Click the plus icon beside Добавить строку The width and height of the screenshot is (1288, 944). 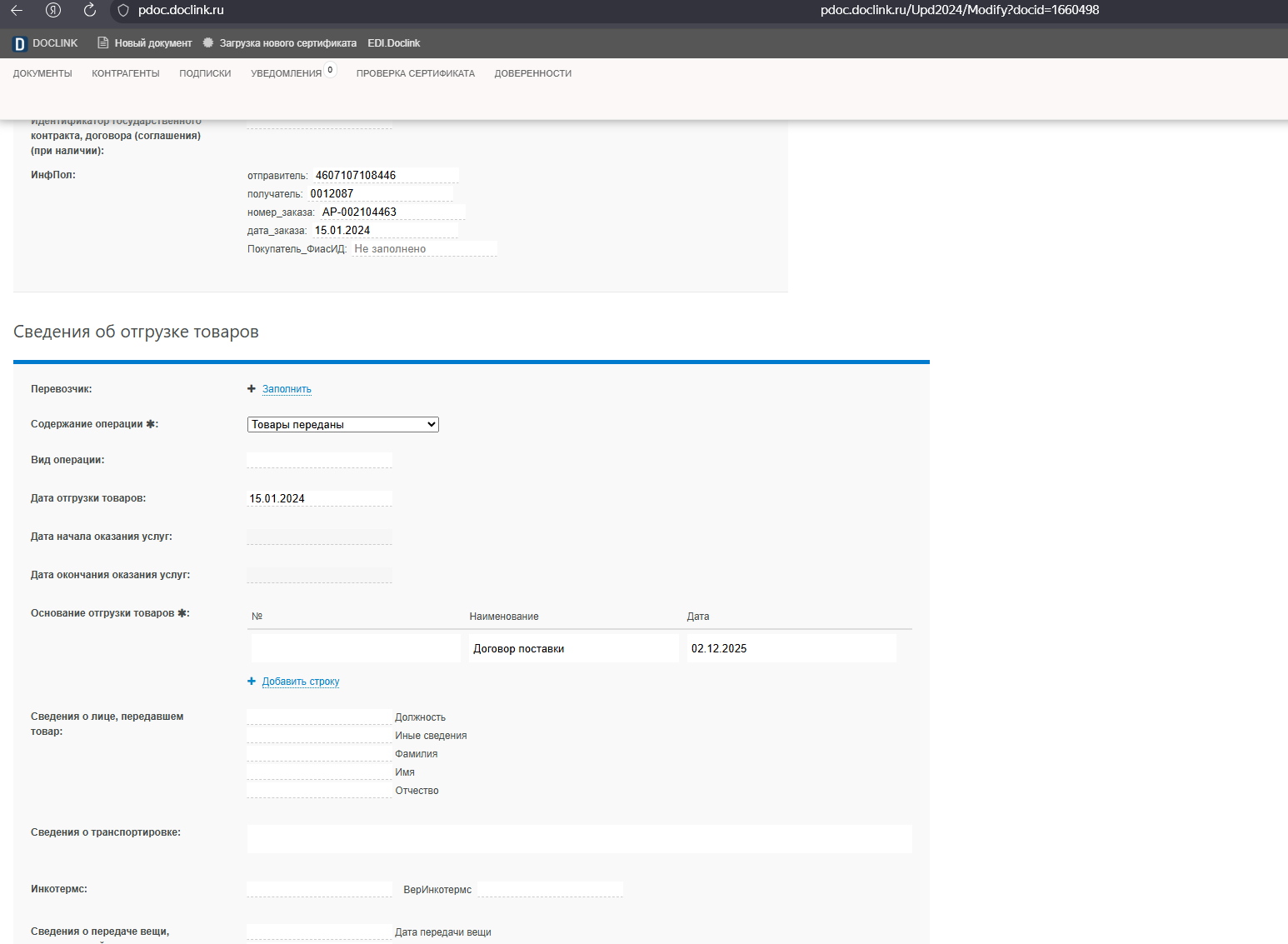(252, 682)
